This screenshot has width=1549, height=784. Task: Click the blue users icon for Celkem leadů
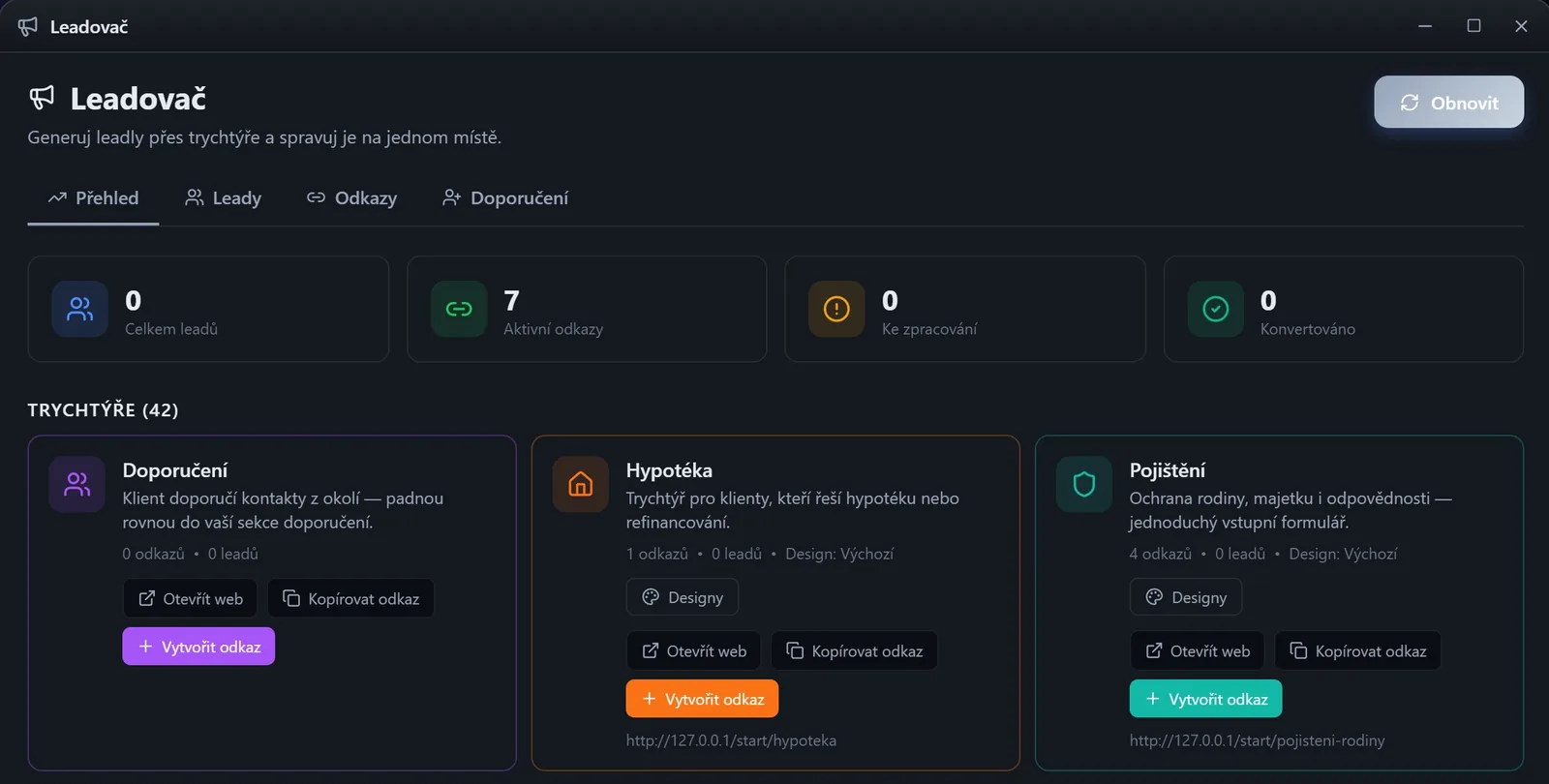tap(80, 309)
